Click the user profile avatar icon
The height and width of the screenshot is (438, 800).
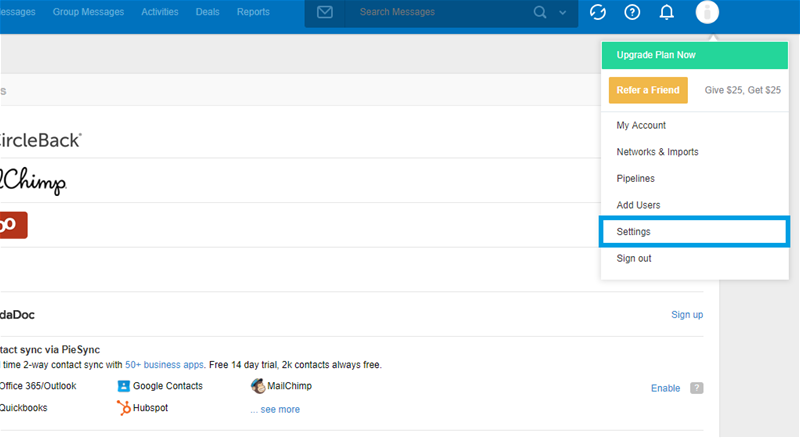pyautogui.click(x=707, y=12)
